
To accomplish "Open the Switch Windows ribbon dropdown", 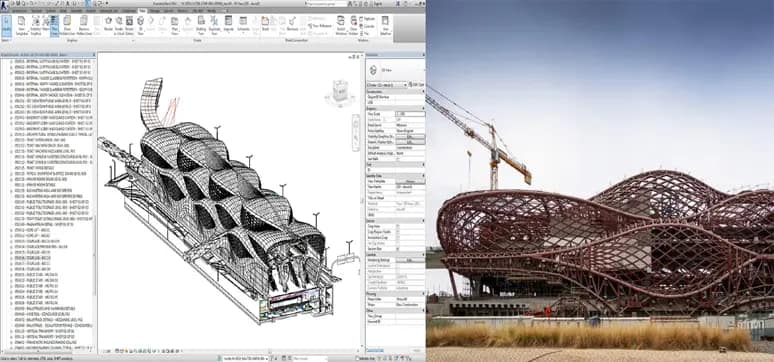I will point(341,26).
